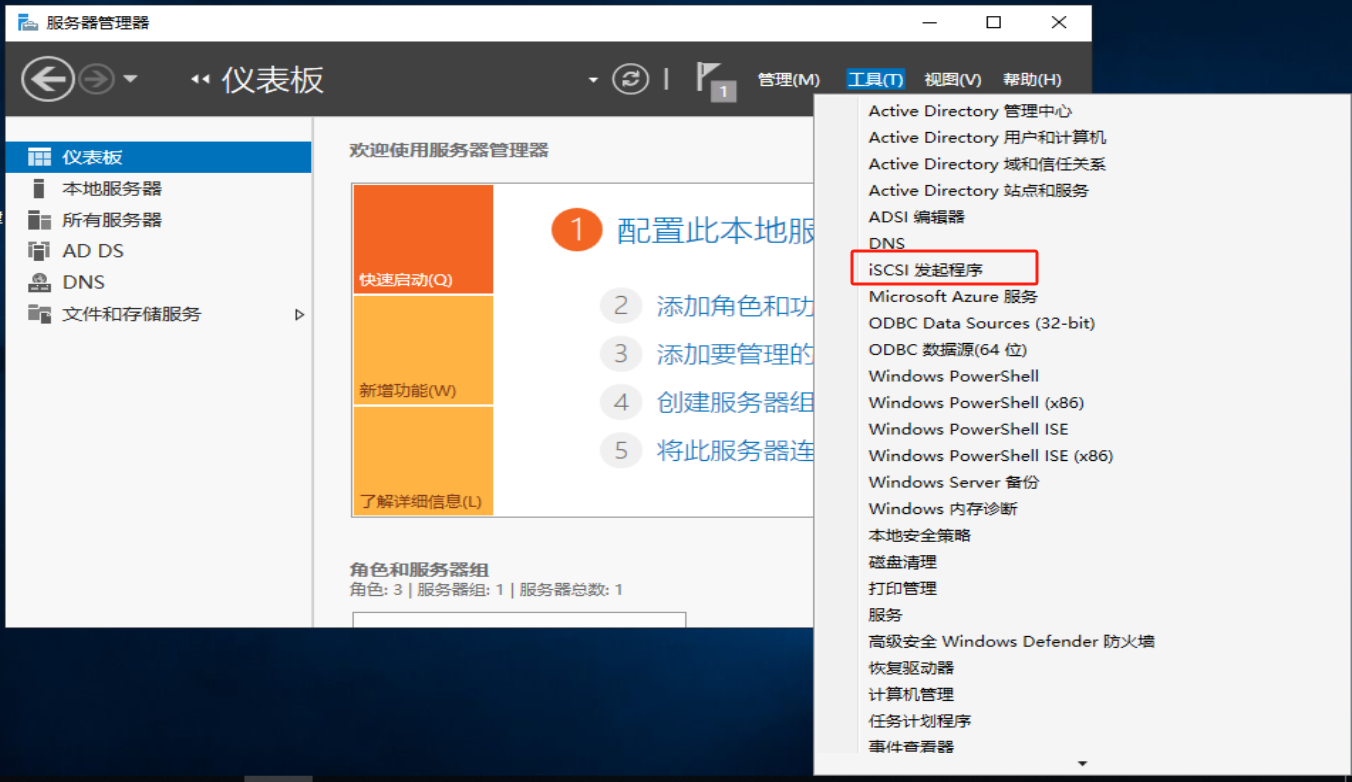Open Windows 内存诊断
Image resolution: width=1352 pixels, height=782 pixels.
(942, 508)
